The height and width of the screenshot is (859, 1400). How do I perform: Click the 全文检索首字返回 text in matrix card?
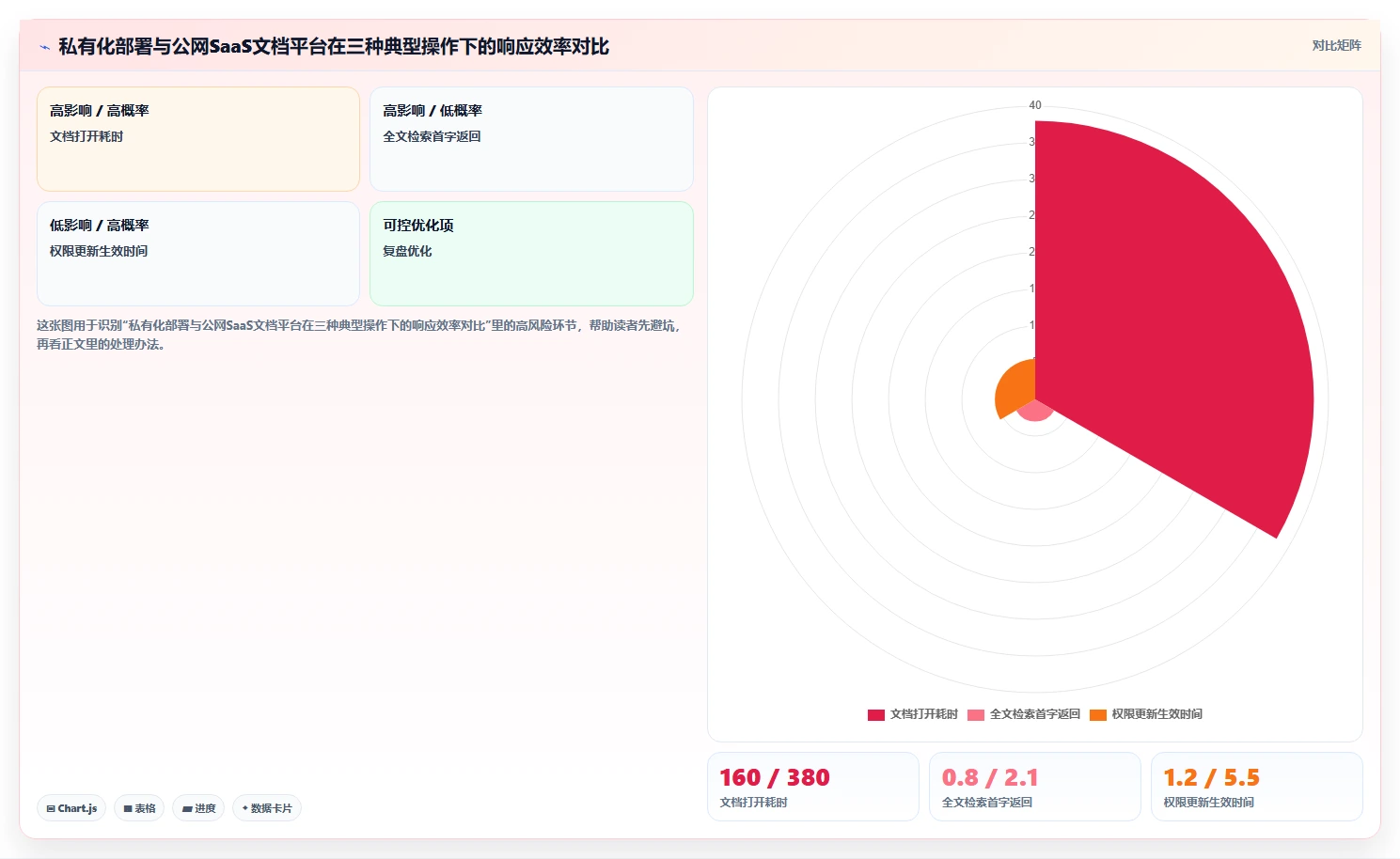(x=432, y=136)
